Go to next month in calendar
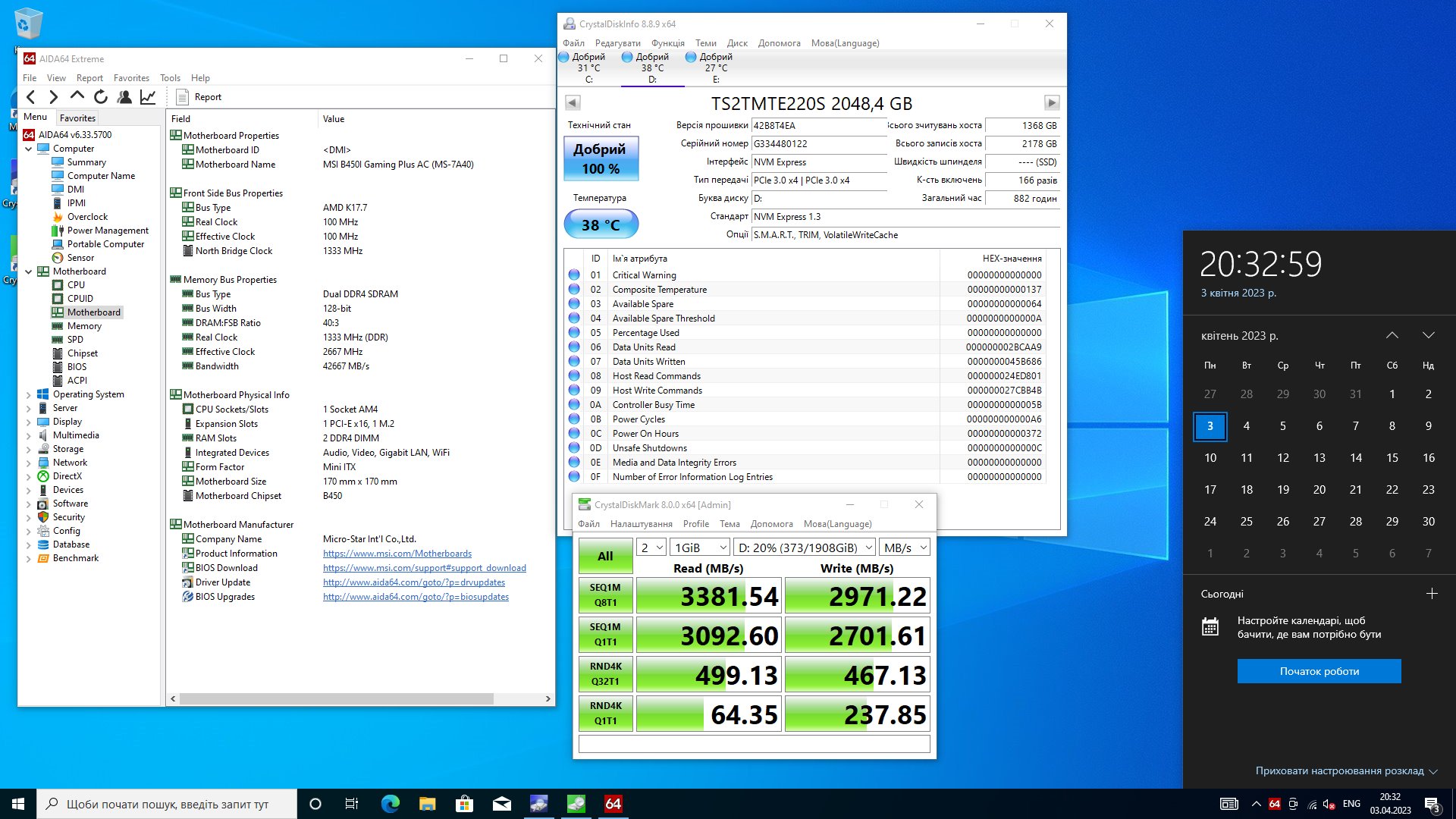Viewport: 1456px width, 819px height. pyautogui.click(x=1429, y=335)
